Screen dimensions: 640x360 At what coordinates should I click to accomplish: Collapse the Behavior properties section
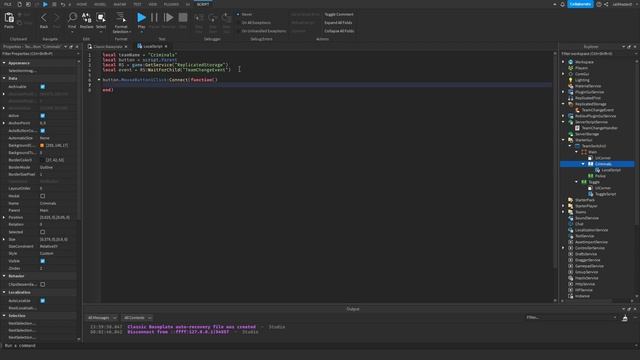(4, 276)
